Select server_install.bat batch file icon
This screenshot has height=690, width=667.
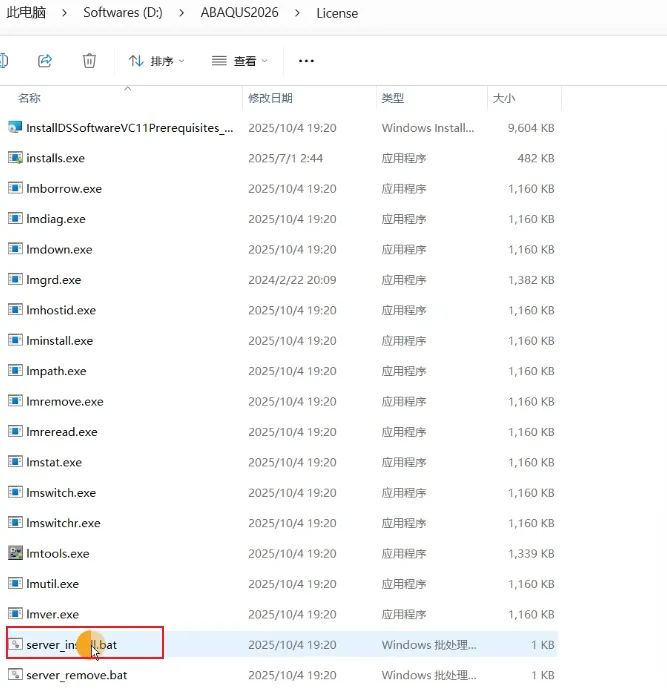[15, 644]
